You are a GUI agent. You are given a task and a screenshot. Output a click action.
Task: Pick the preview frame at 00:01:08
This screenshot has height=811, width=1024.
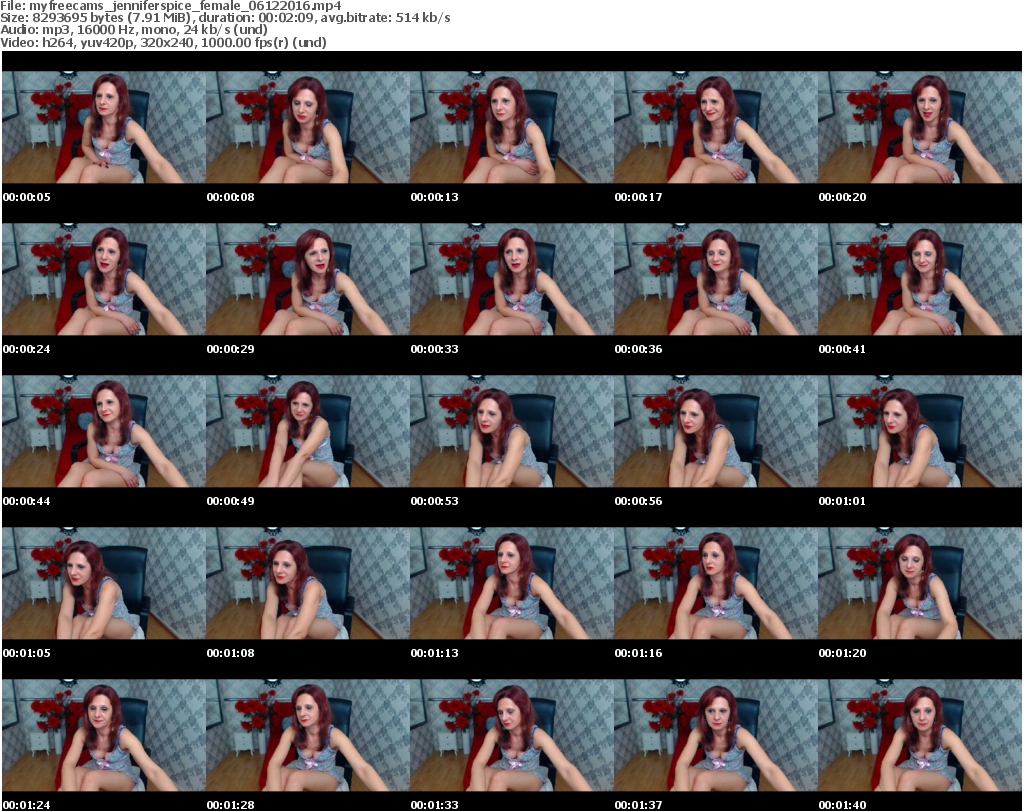click(308, 583)
